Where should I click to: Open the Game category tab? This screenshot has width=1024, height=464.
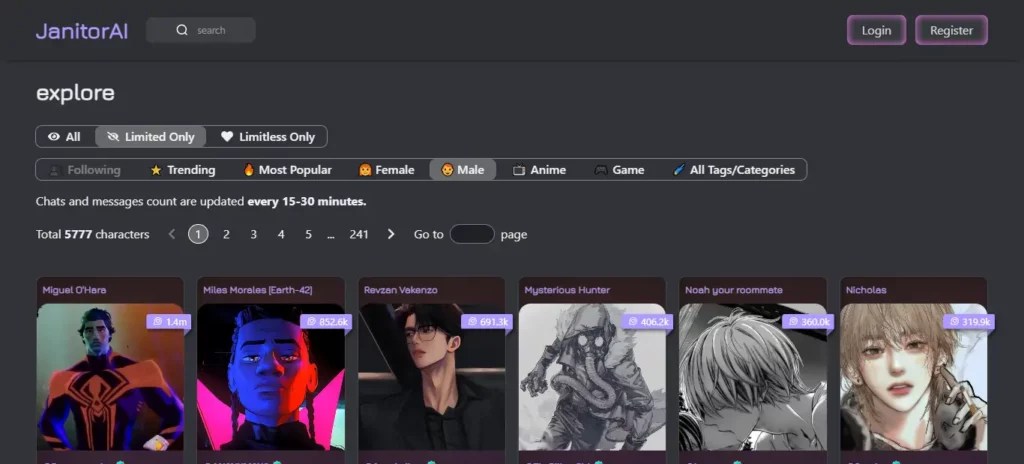(619, 170)
